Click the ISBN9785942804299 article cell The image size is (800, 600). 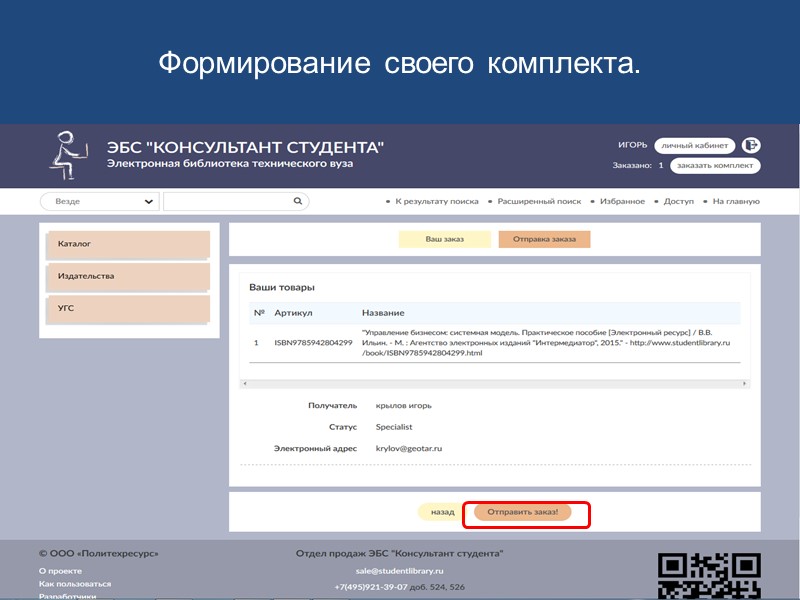tap(313, 342)
